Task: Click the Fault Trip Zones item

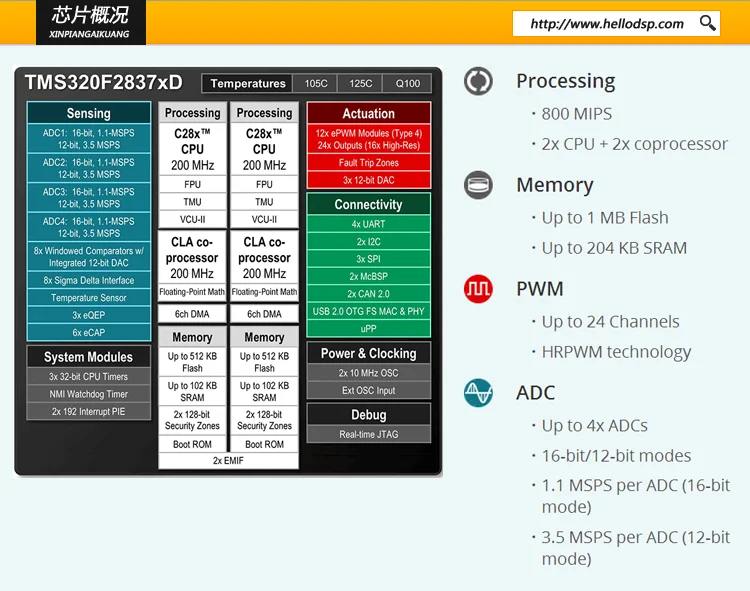Action: point(368,163)
